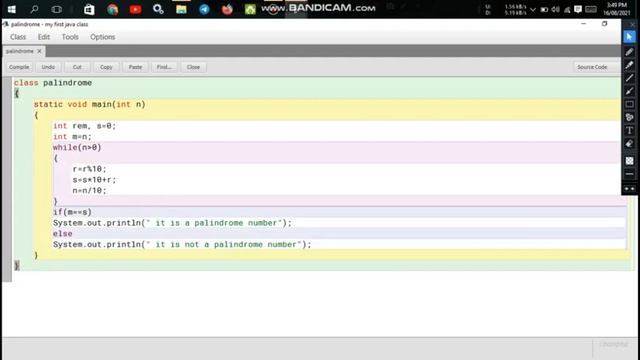Click the Close button in editor toolbar
The image size is (640, 360).
tap(193, 67)
